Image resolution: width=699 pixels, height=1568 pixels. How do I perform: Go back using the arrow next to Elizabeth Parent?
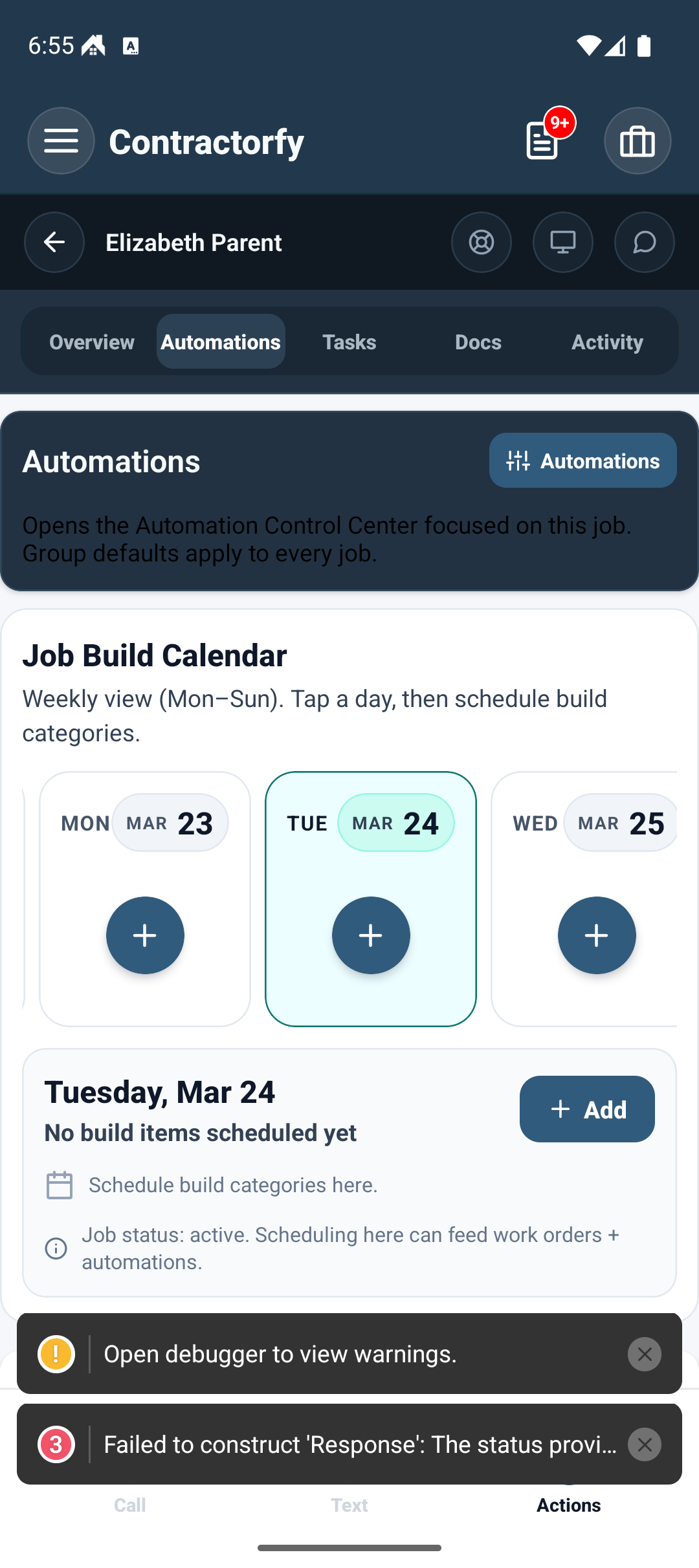(x=54, y=243)
